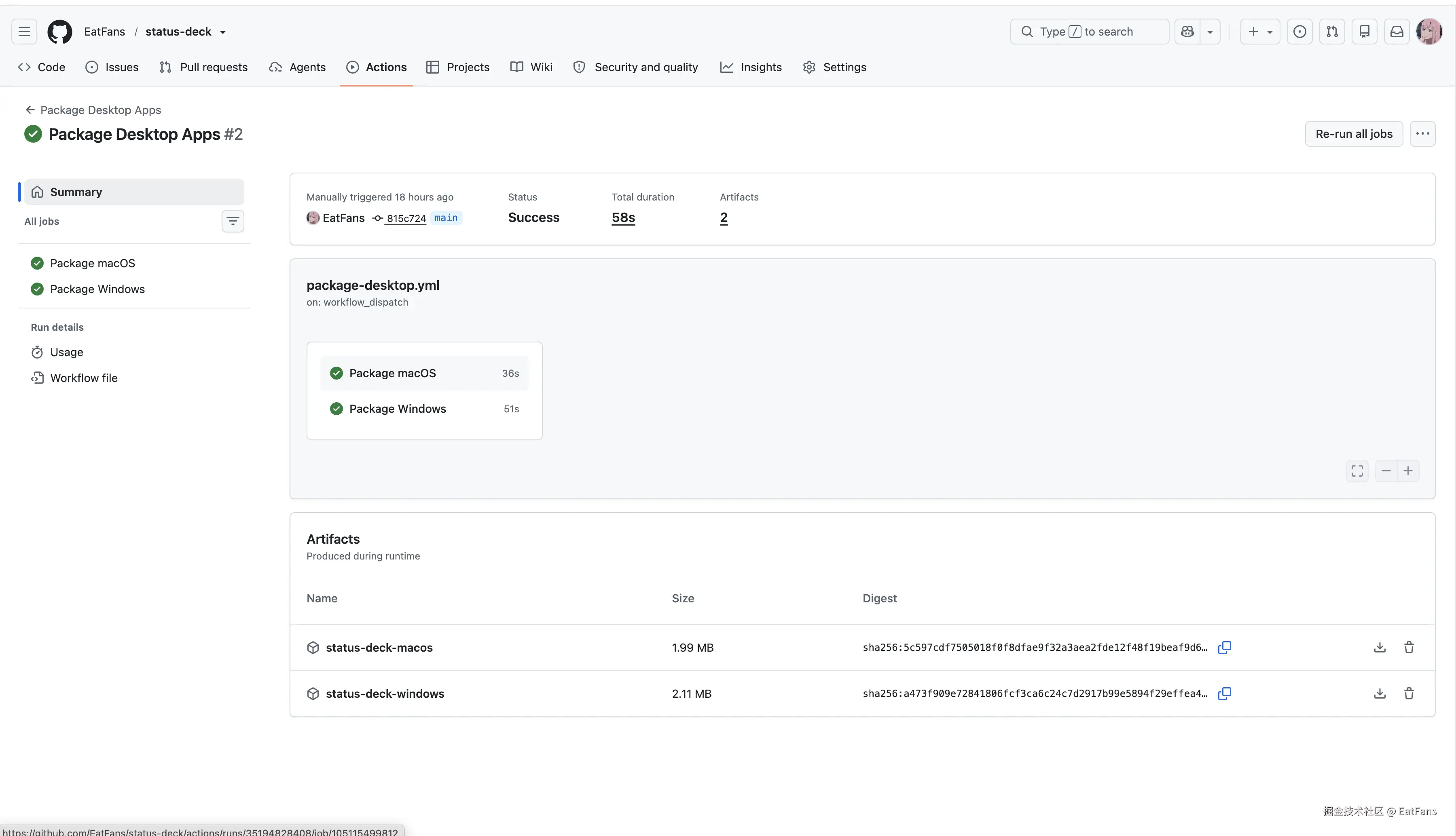1456x836 pixels.
Task: Open the issues icon in the top header
Action: coord(1300,32)
